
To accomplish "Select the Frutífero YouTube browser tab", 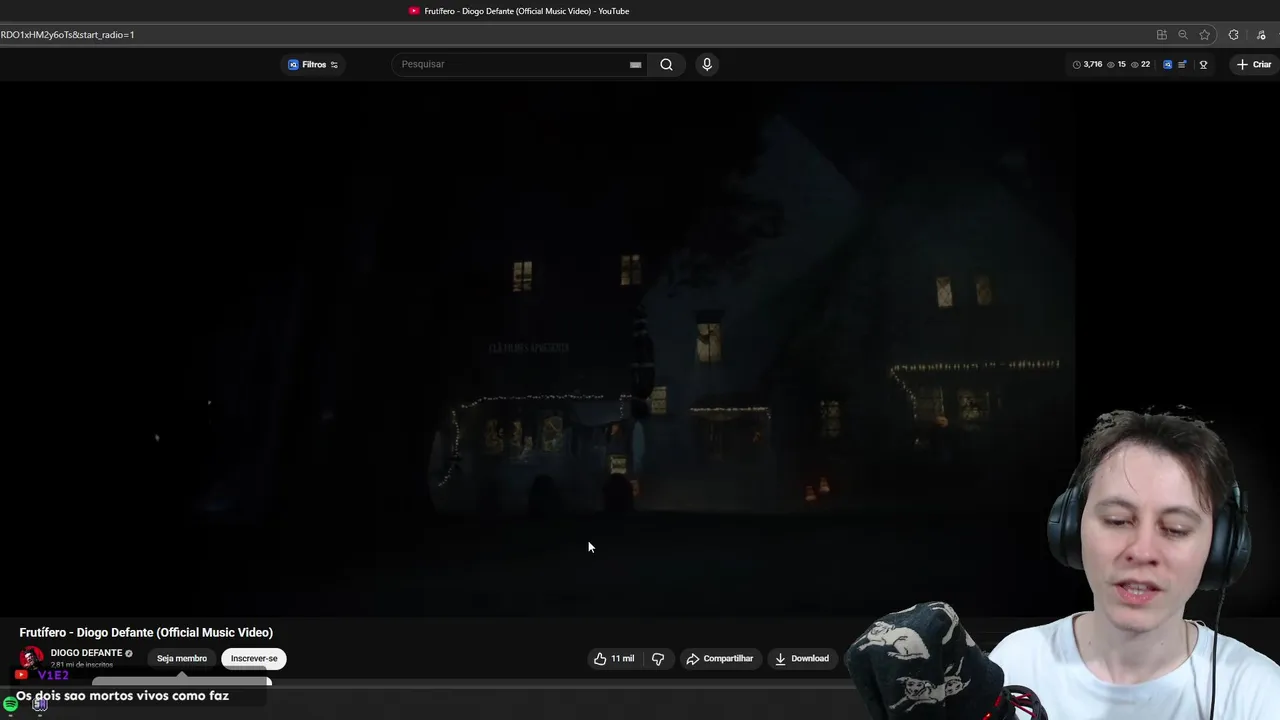I will [519, 11].
